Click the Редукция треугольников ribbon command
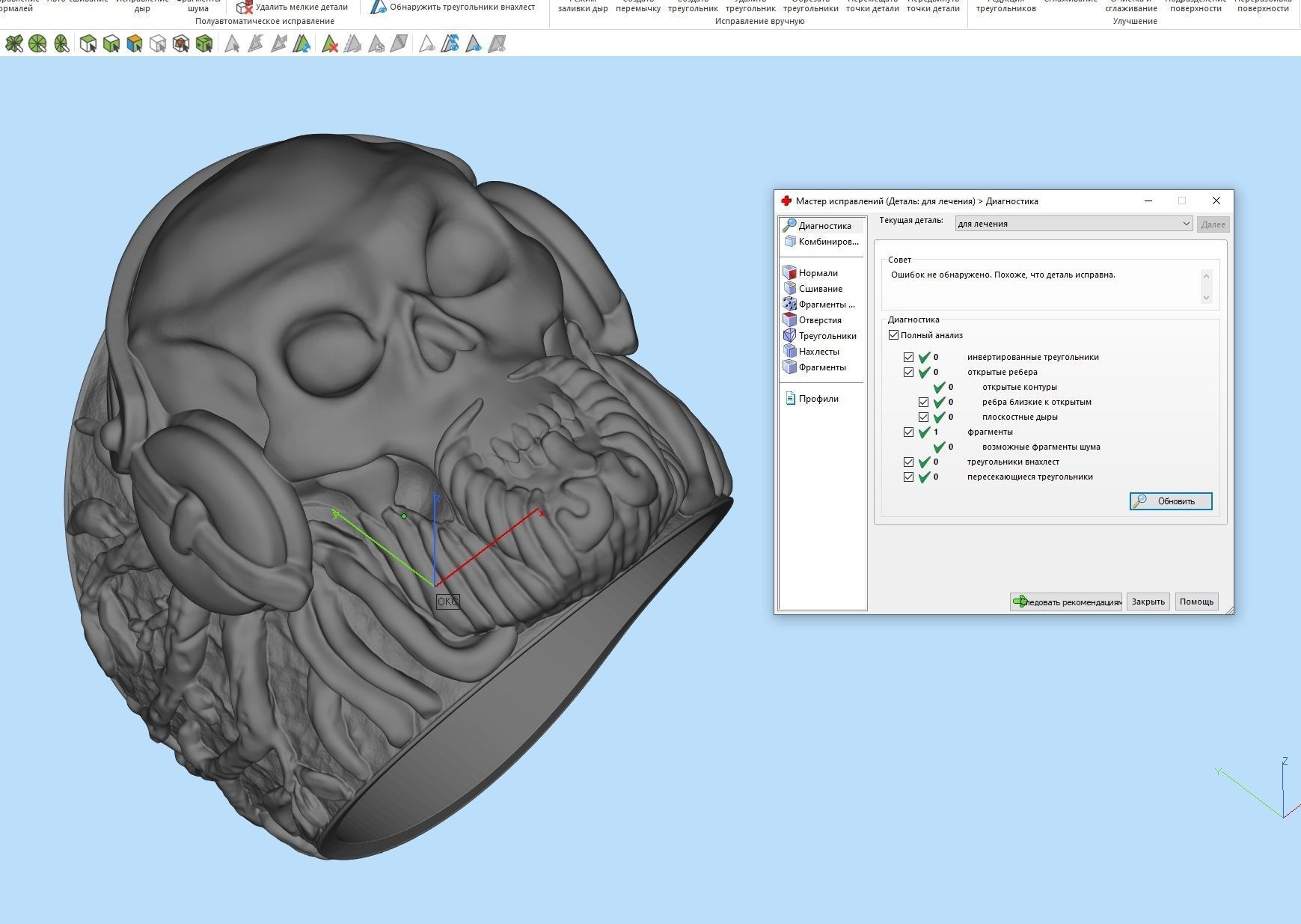This screenshot has height=924, width=1301. (x=1005, y=6)
